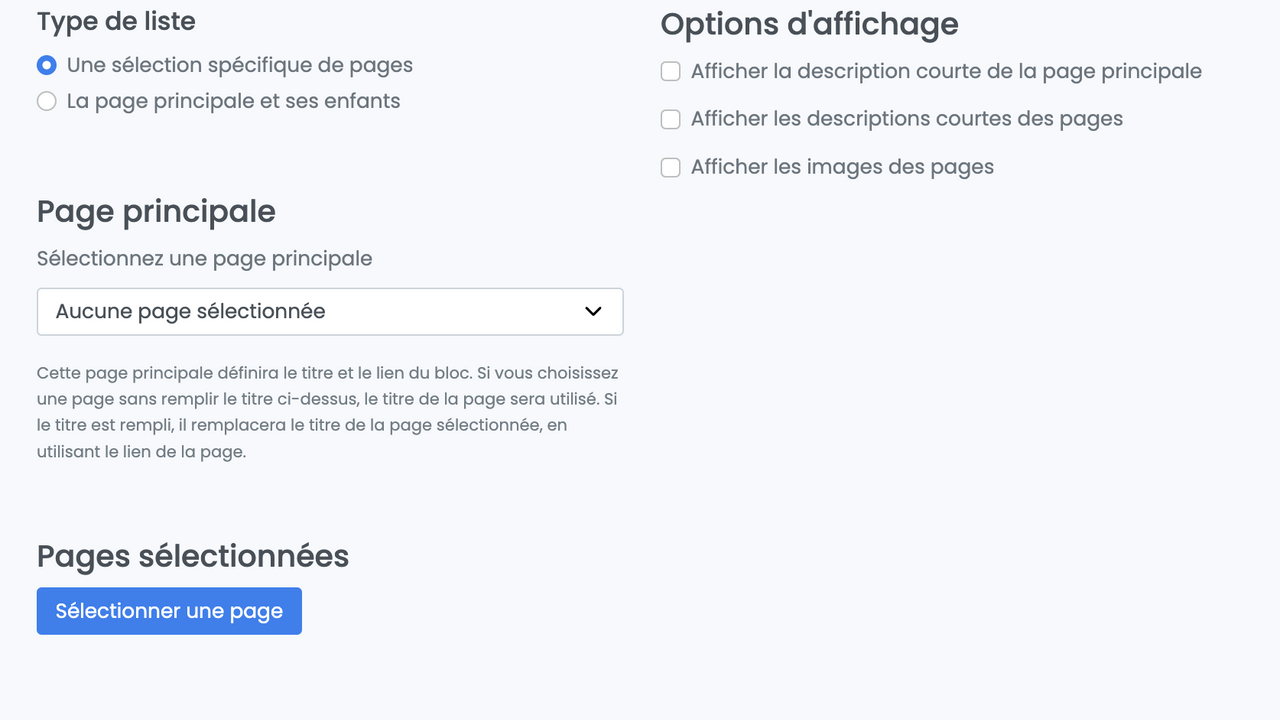
Task: Enable checkbox for main page short description
Action: pos(670,72)
